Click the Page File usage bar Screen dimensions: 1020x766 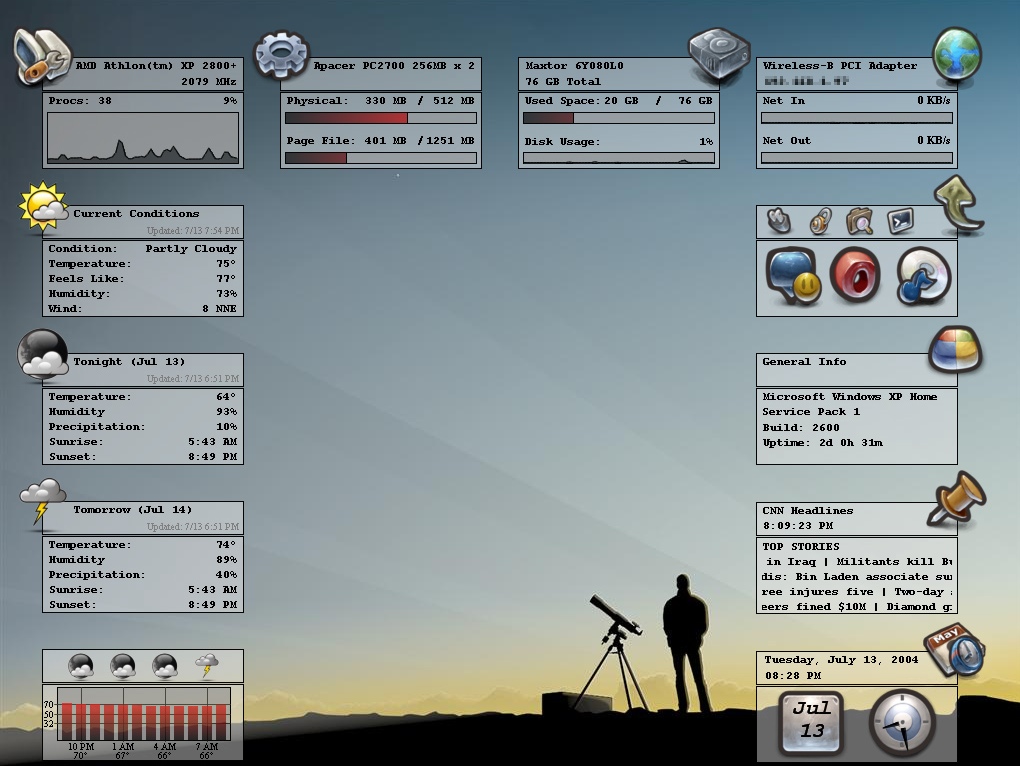click(x=381, y=158)
